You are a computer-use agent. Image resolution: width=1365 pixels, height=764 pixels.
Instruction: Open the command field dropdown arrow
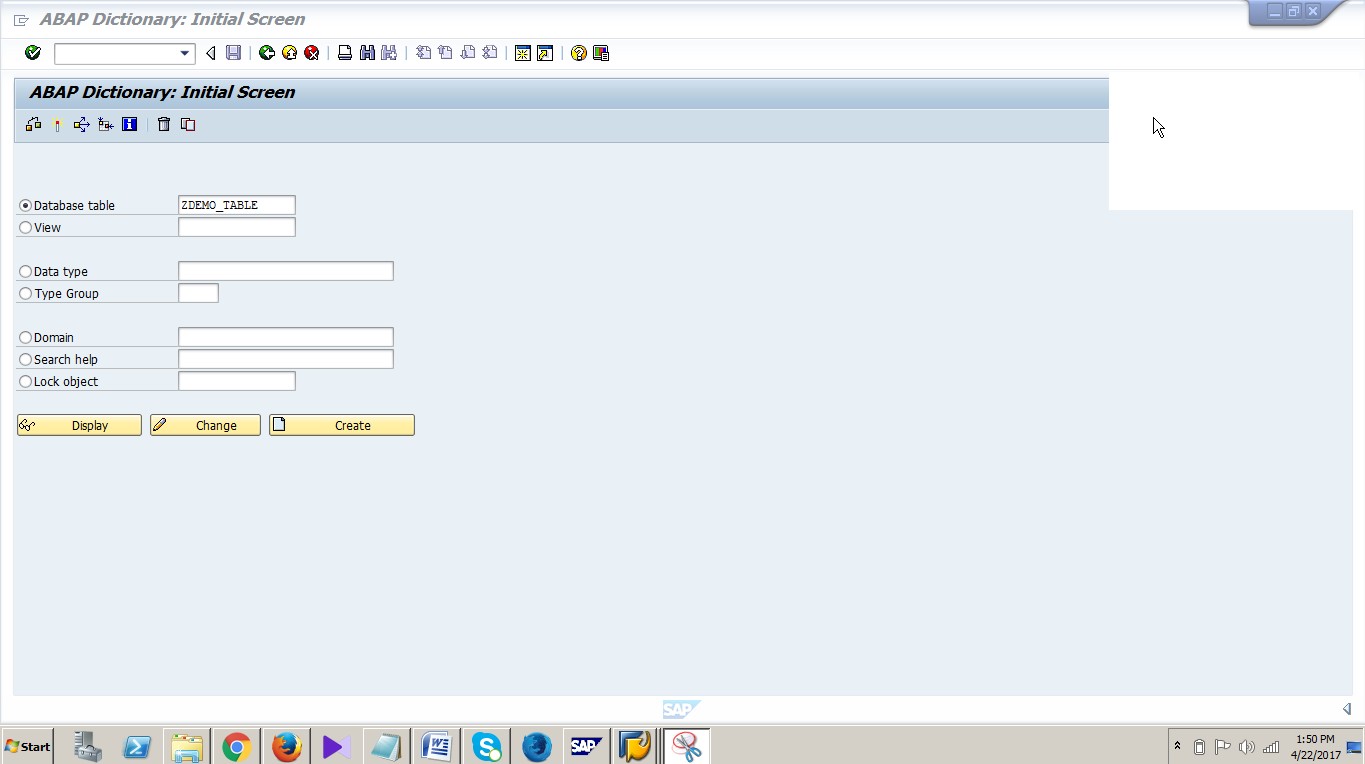pos(182,53)
